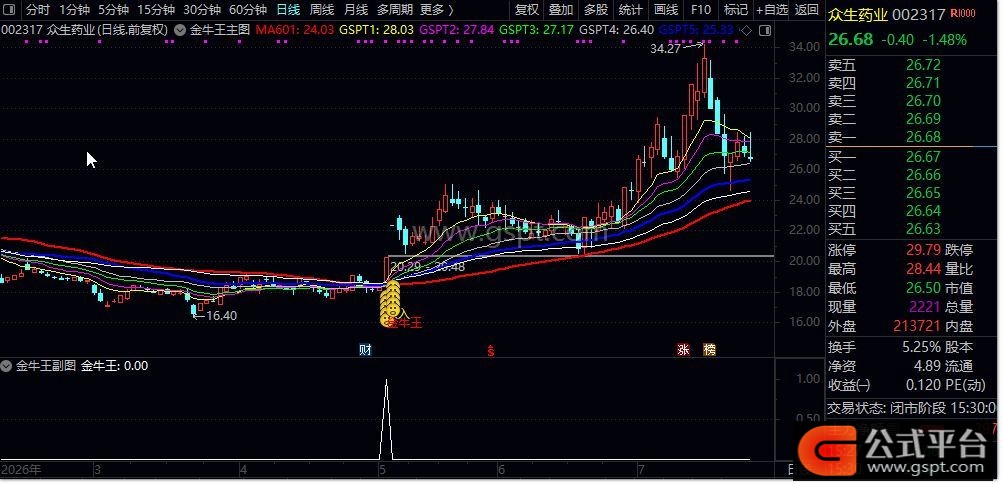Viewport: 1003px width, 484px height.
Task: Switch to 月线 monthly chart
Action: tap(356, 10)
